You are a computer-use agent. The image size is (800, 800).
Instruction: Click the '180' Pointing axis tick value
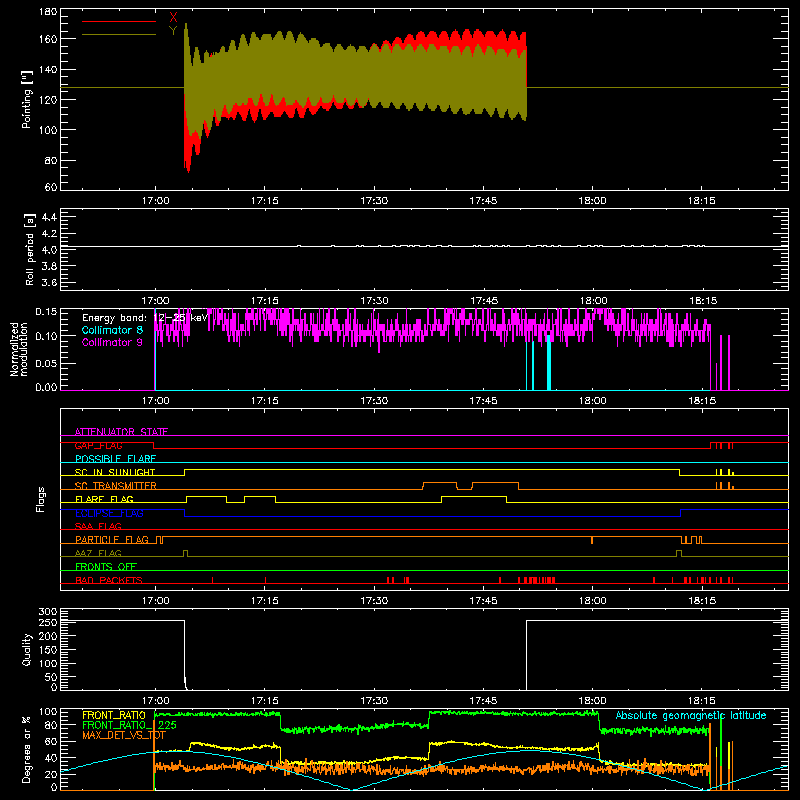pyautogui.click(x=47, y=12)
